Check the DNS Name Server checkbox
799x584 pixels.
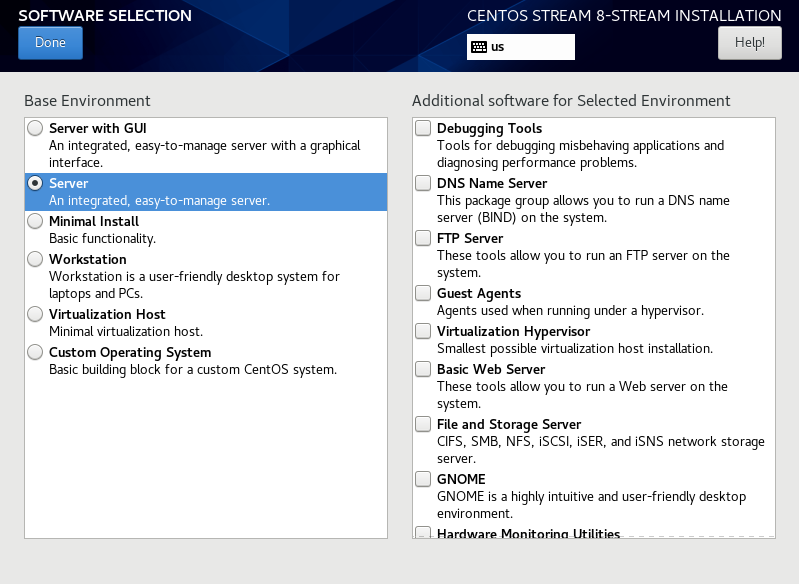tap(423, 183)
